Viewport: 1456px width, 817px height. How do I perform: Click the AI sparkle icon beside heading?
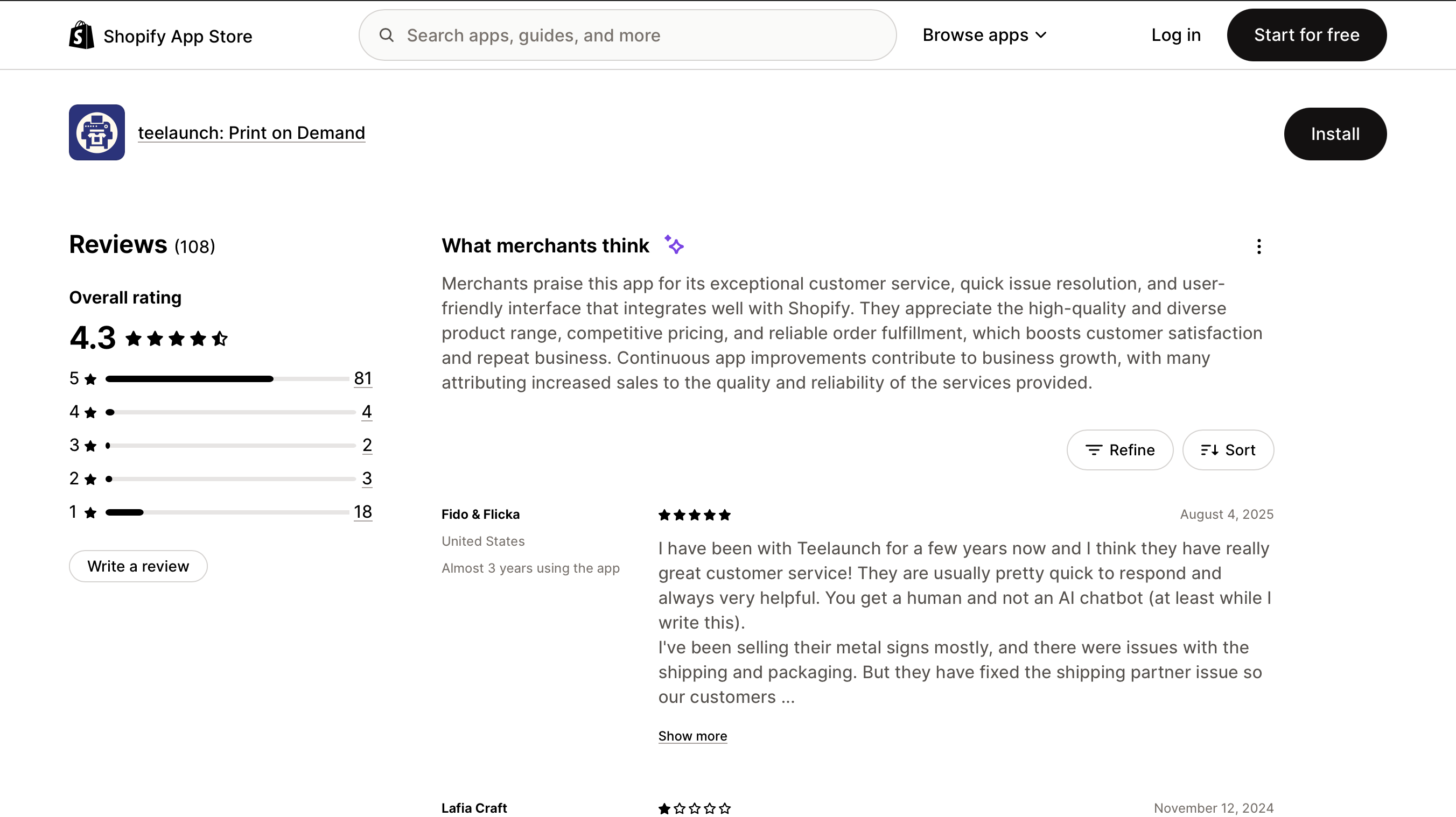[x=674, y=245]
